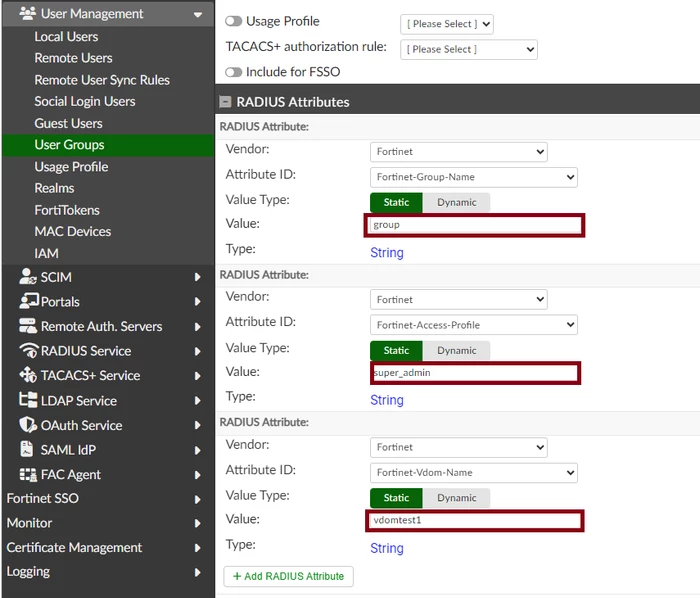Open Vendor dropdown above Fortinet-Group-Name
The width and height of the screenshot is (700, 598).
[458, 152]
